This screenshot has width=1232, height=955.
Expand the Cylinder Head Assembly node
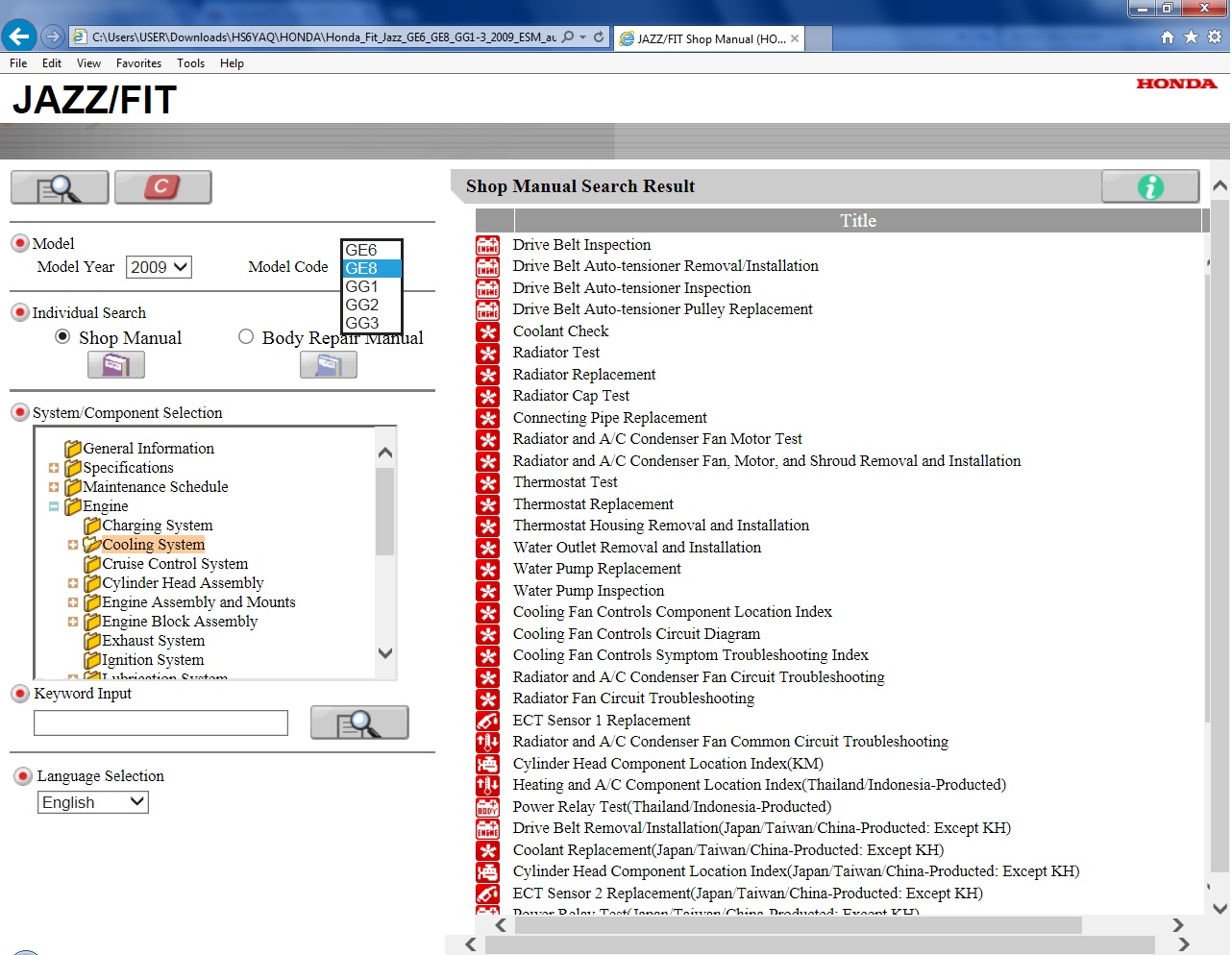click(x=73, y=583)
